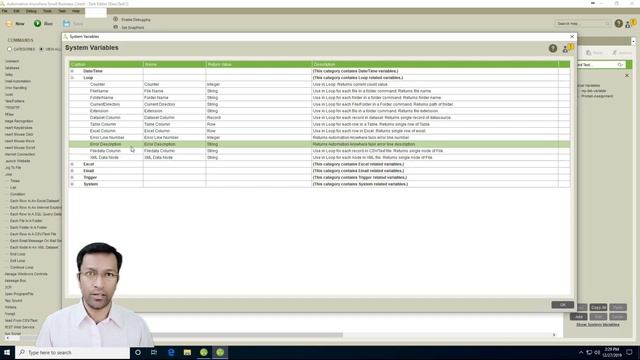Screen dimensions: 640x360
Task: Select the XML Data Node caption
Action: [x=104, y=158]
